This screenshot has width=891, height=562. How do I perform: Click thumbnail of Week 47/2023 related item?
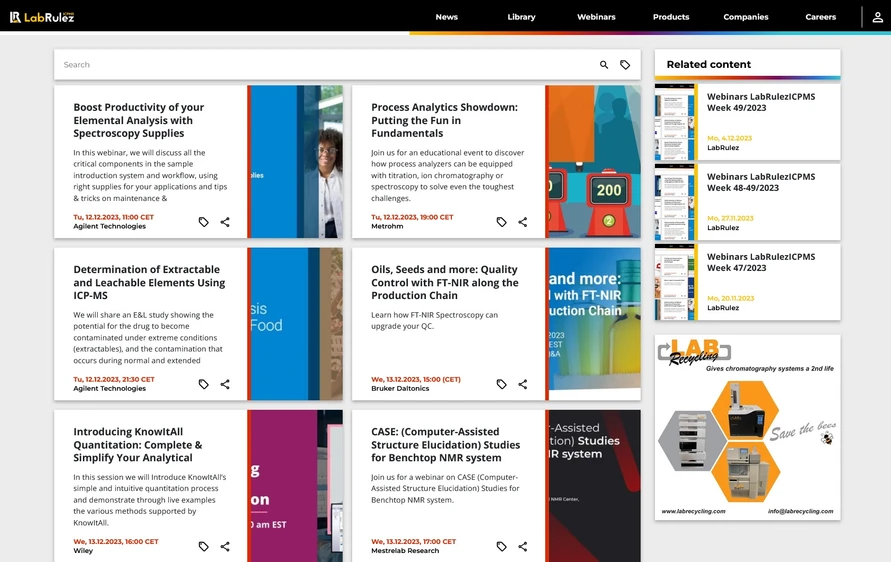675,282
